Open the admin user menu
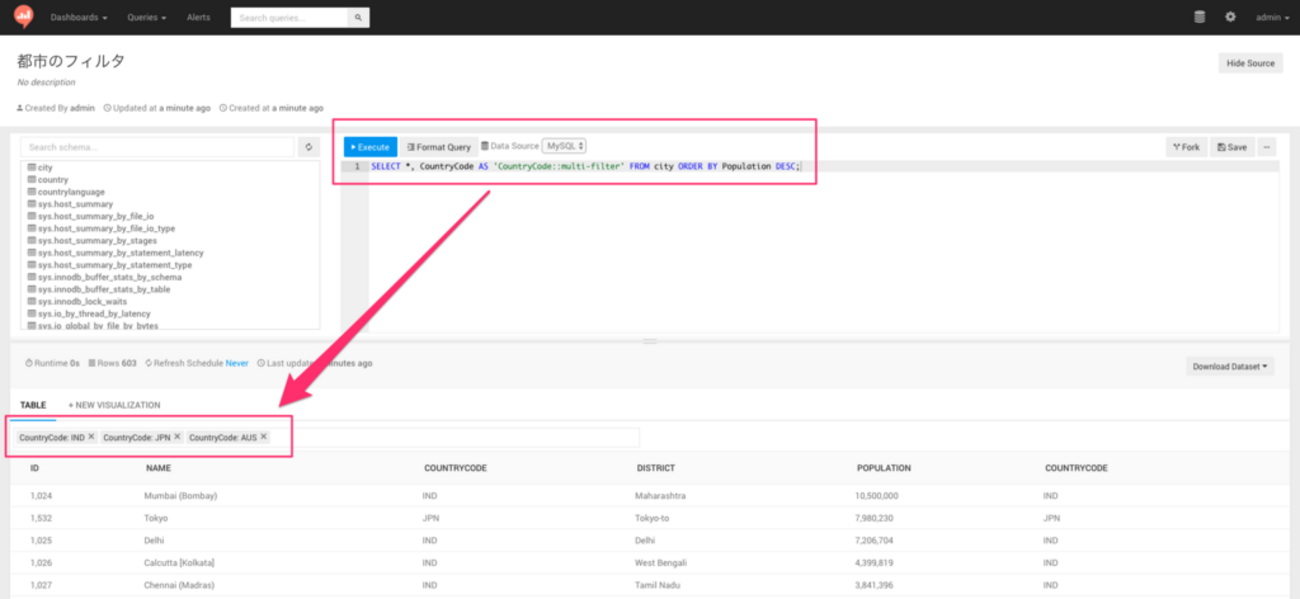 [x=1272, y=18]
